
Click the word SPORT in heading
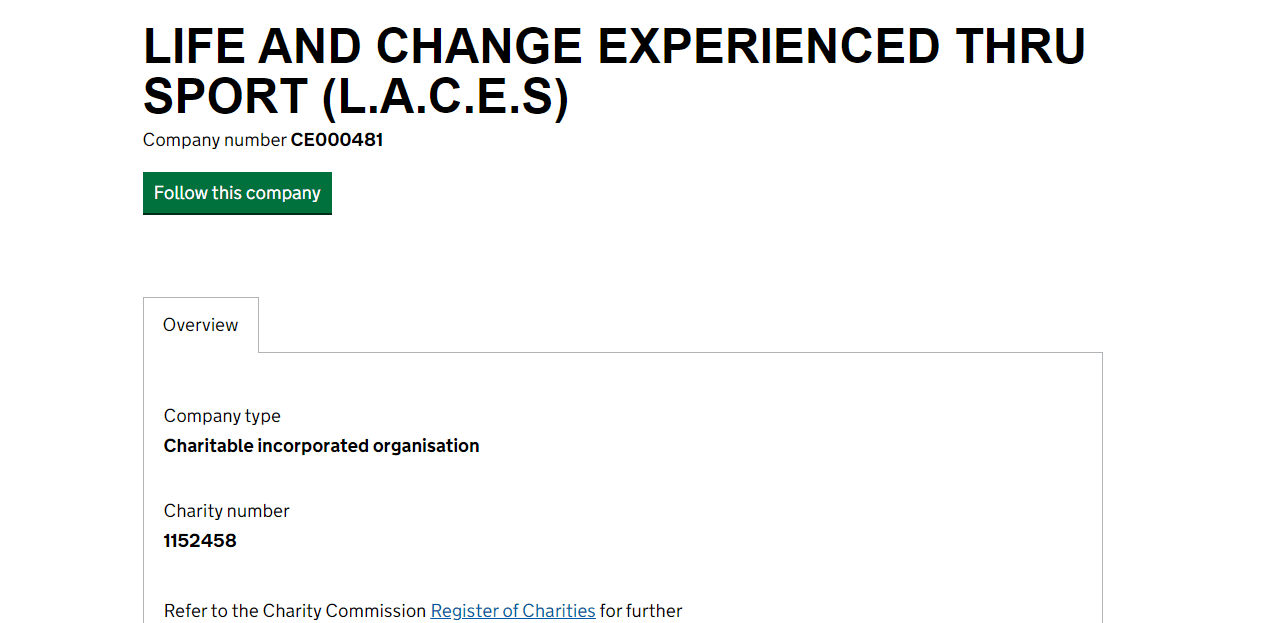(225, 97)
